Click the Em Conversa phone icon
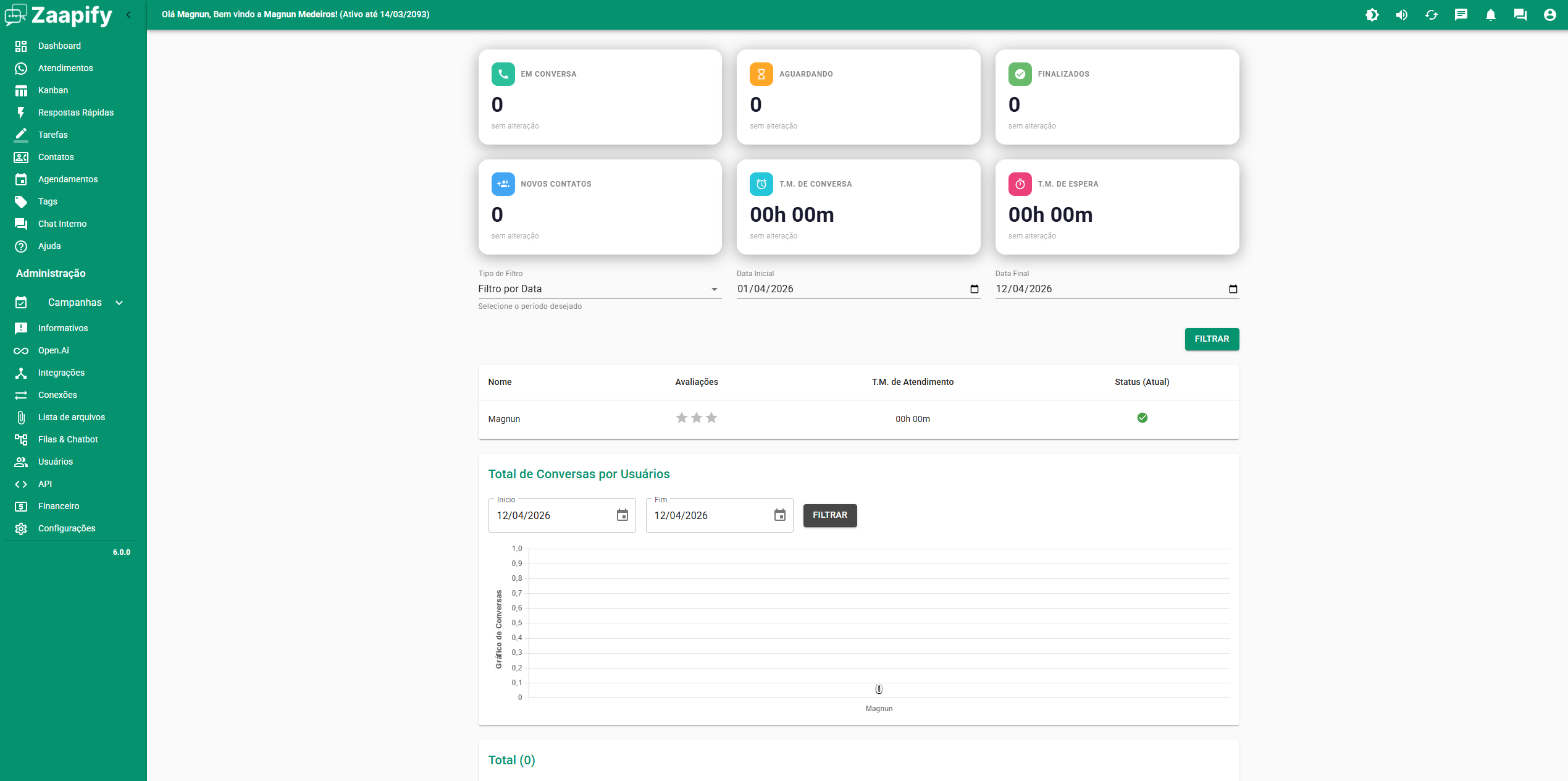The width and height of the screenshot is (1568, 781). click(503, 74)
